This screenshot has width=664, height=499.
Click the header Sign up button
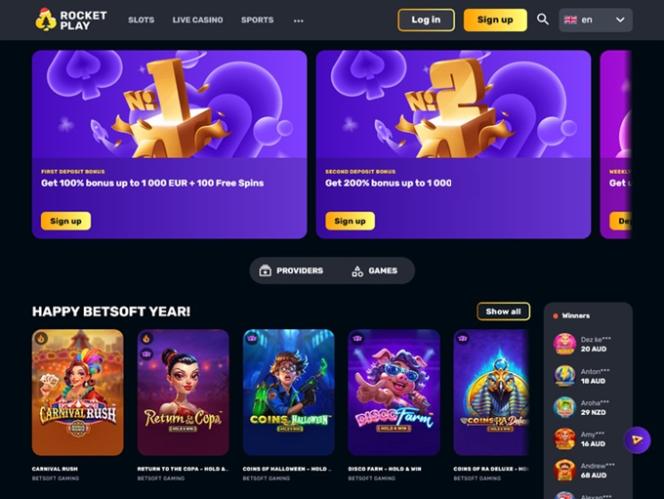495,20
